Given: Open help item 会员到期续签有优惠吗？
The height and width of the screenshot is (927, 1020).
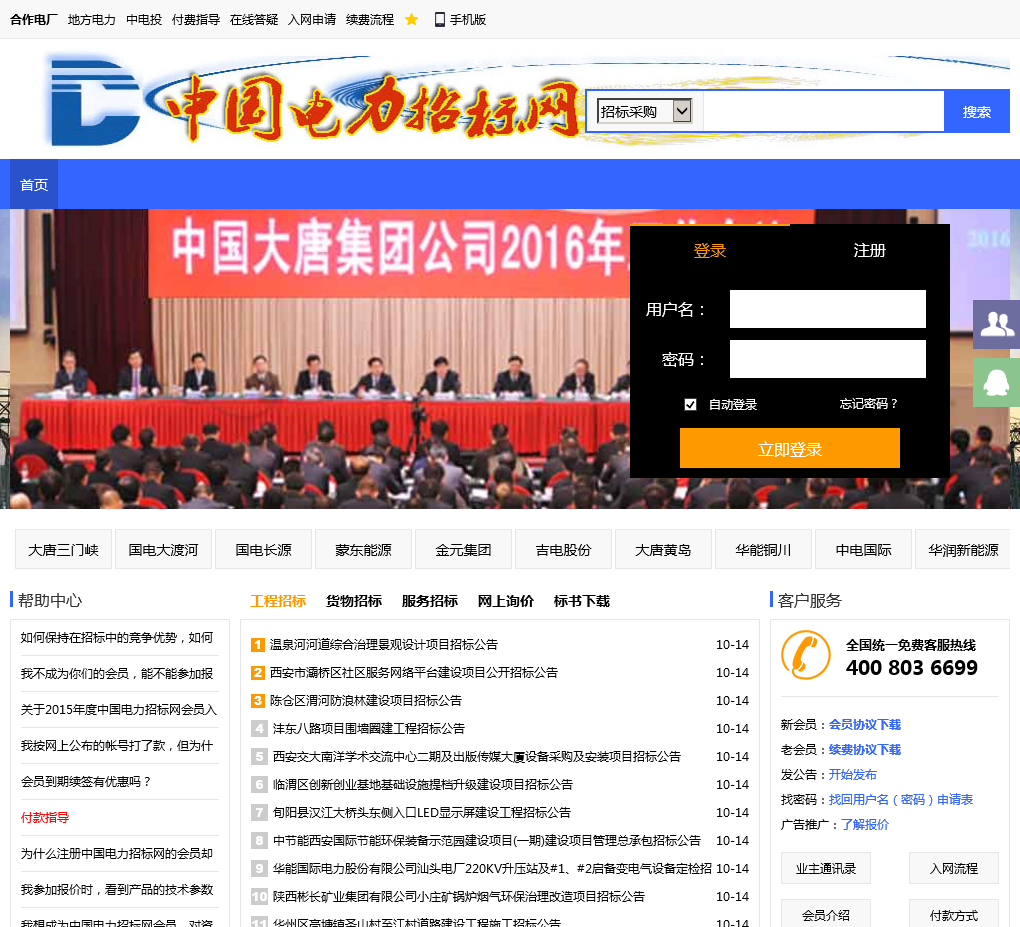Looking at the screenshot, I should [86, 781].
